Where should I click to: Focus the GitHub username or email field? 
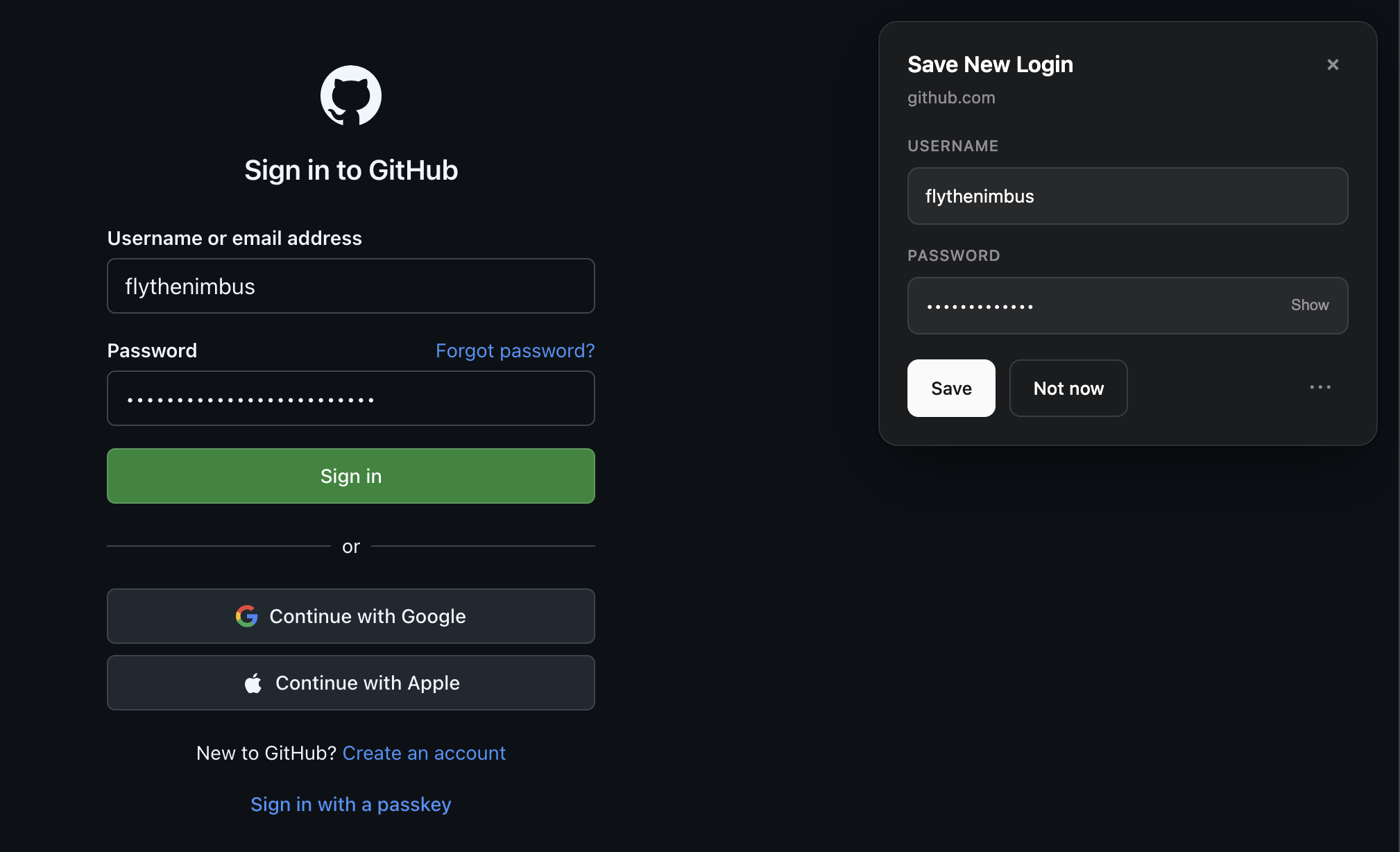point(351,286)
